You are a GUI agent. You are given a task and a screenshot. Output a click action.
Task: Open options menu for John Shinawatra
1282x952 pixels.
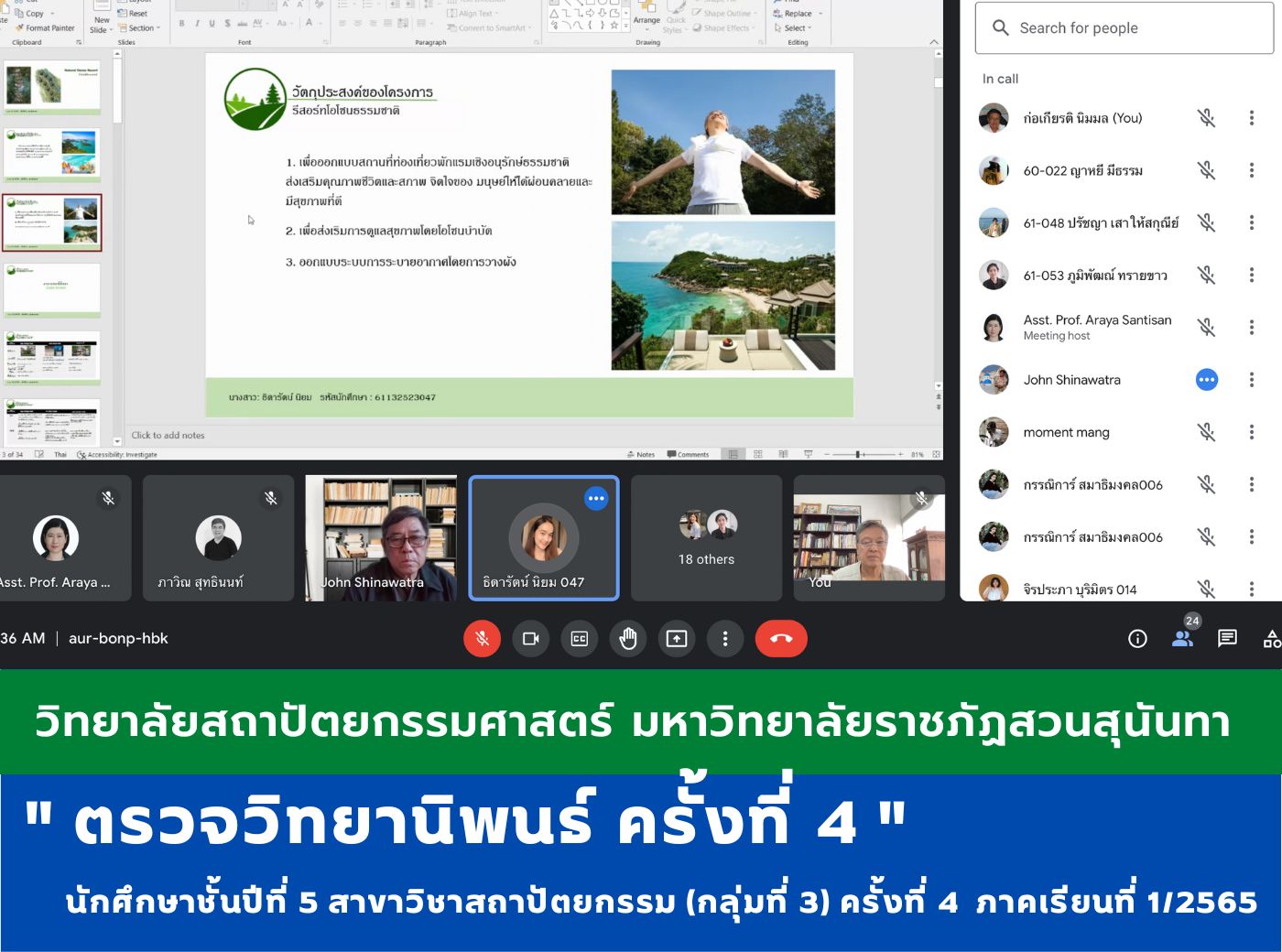(x=1252, y=380)
